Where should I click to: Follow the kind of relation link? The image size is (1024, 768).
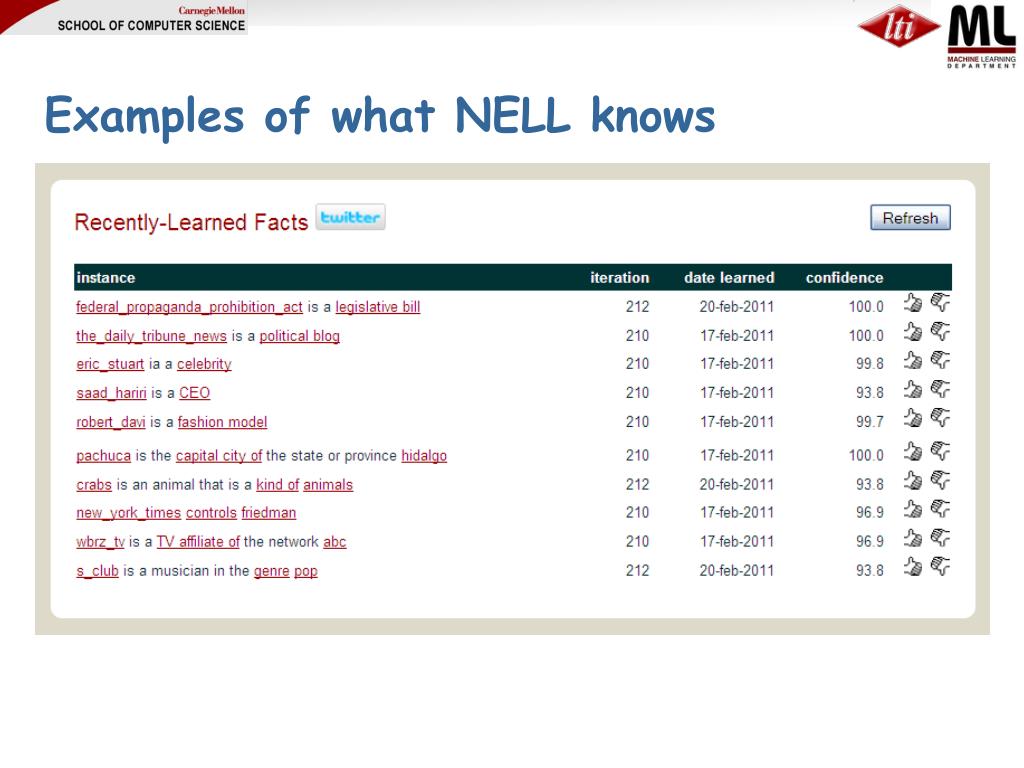tap(278, 485)
